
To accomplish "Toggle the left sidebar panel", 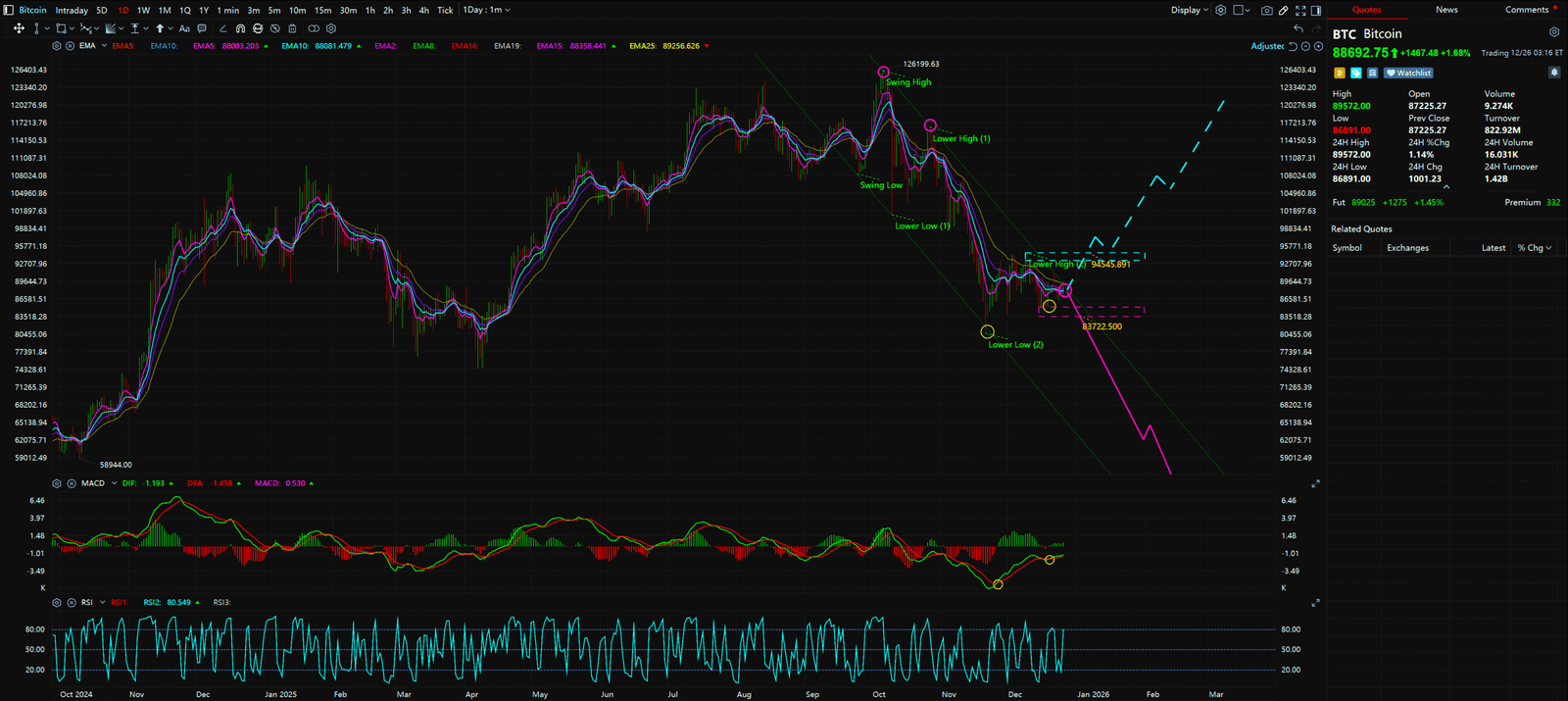I will 8,10.
